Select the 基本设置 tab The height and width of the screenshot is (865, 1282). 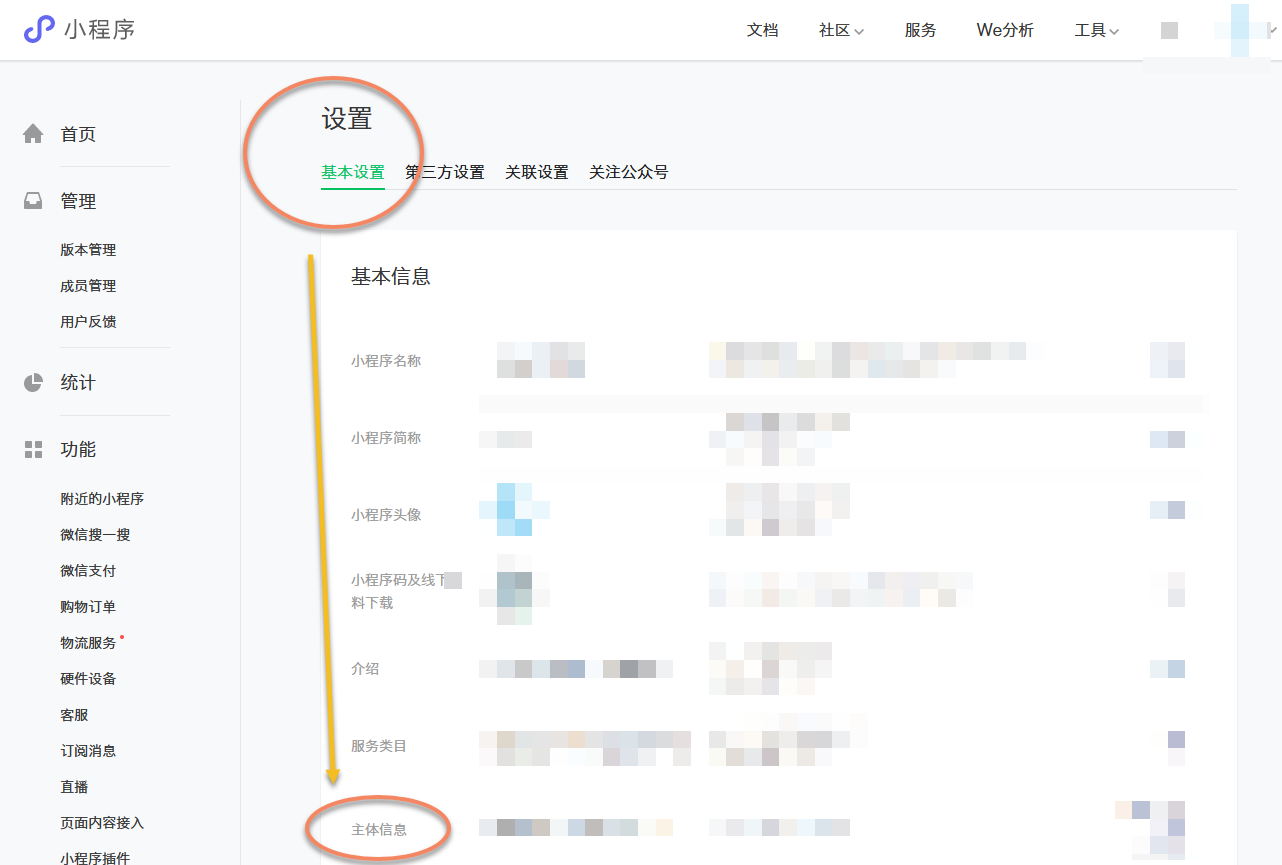coord(352,172)
